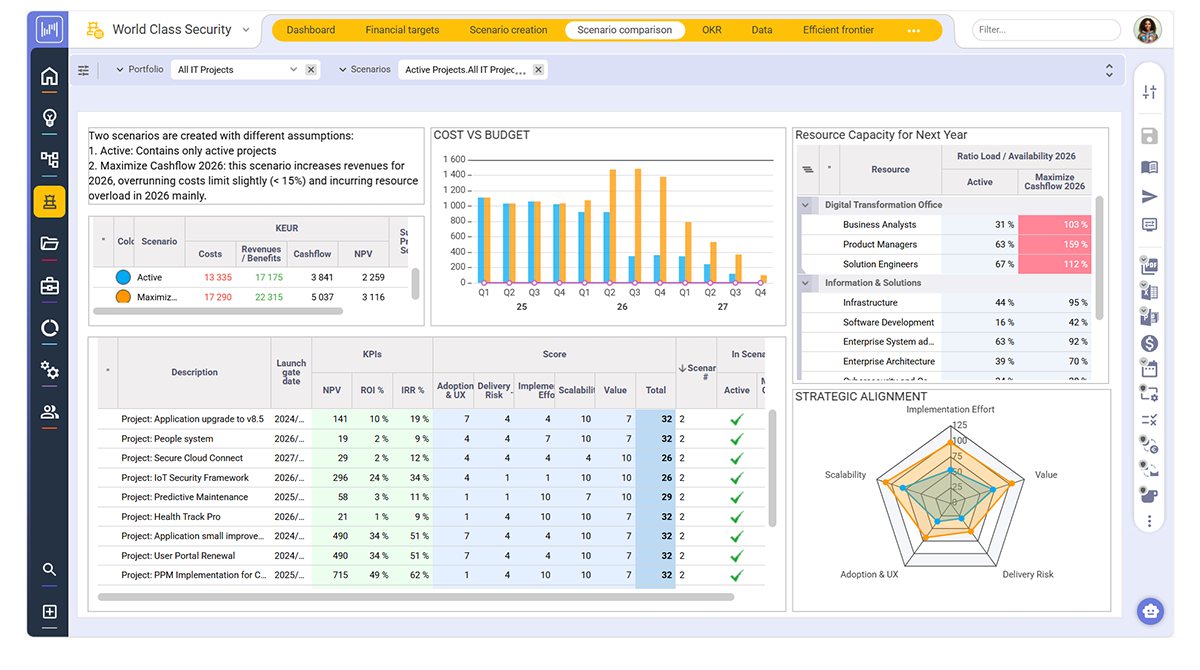
Task: Click the blue Active scenario color swatch
Action: tap(123, 277)
